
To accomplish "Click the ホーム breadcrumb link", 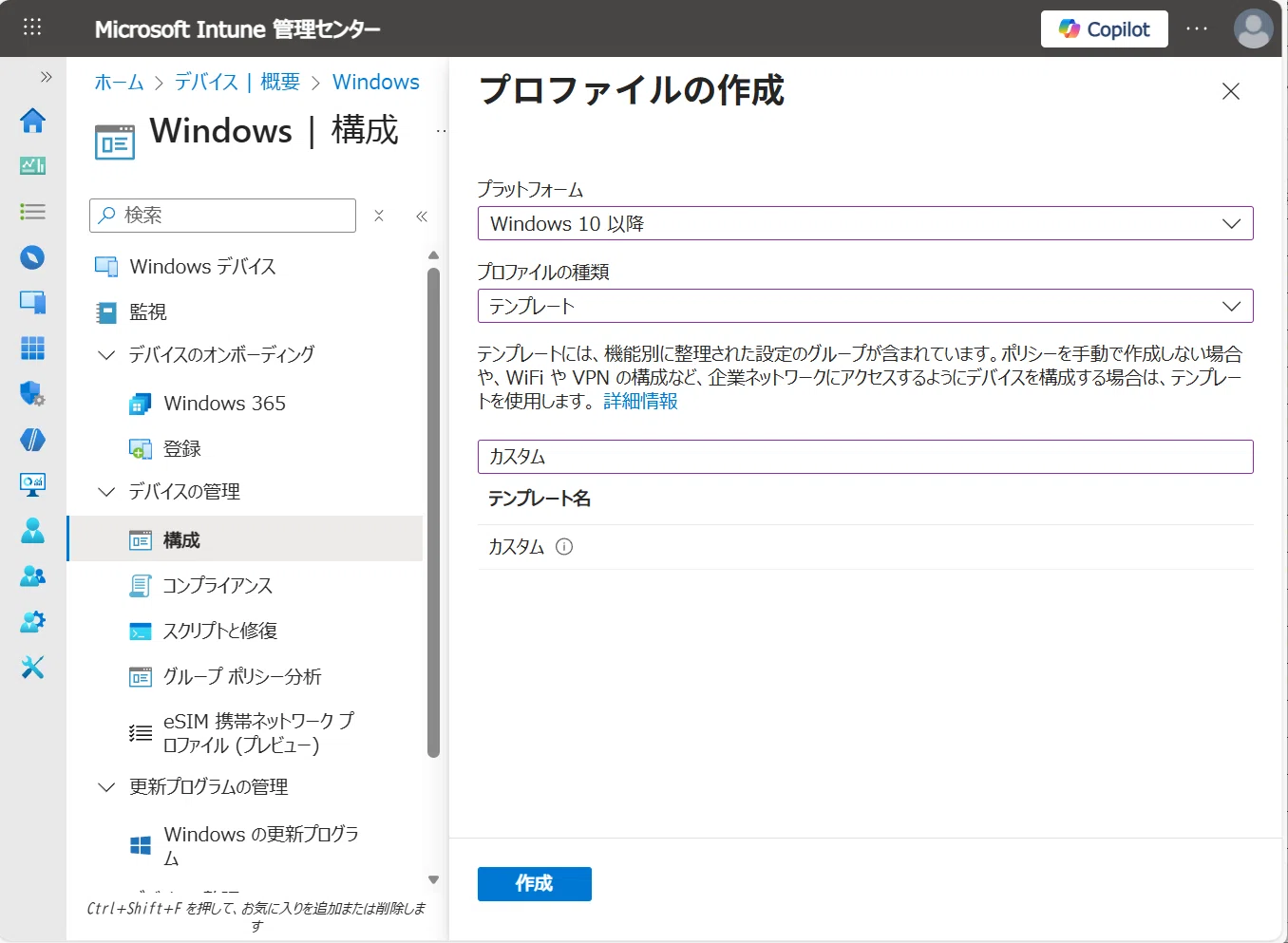I will click(119, 82).
